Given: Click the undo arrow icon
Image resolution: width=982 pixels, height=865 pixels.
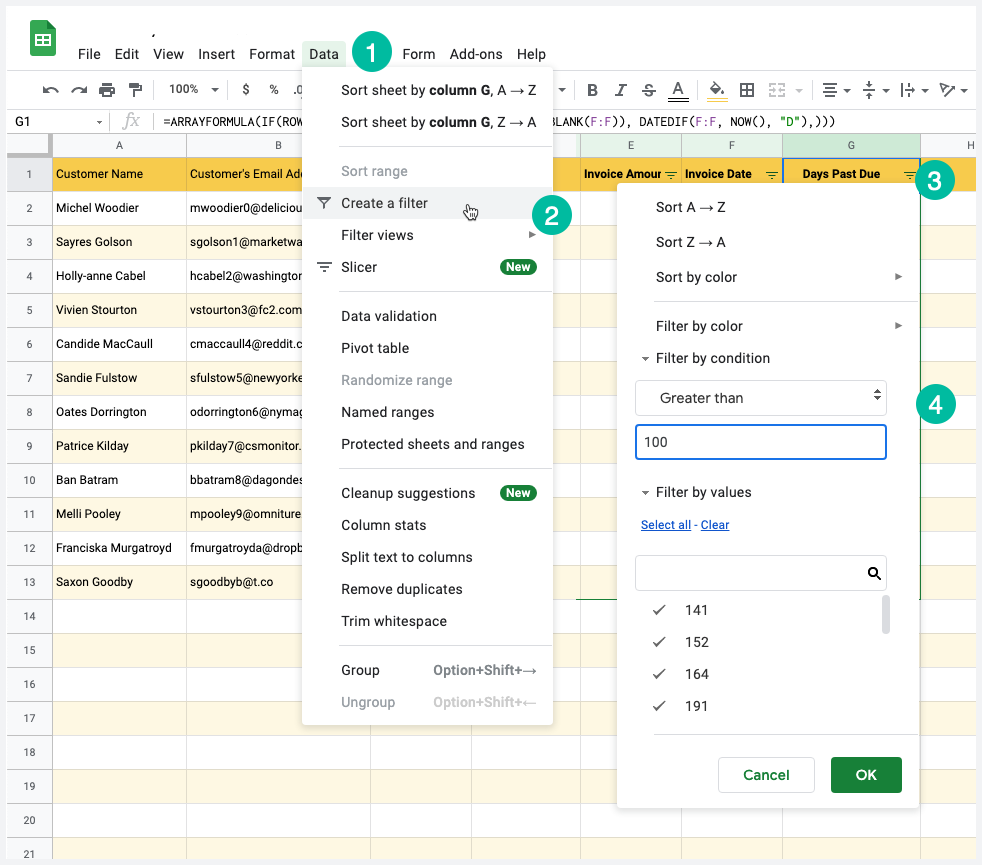Looking at the screenshot, I should (x=50, y=90).
